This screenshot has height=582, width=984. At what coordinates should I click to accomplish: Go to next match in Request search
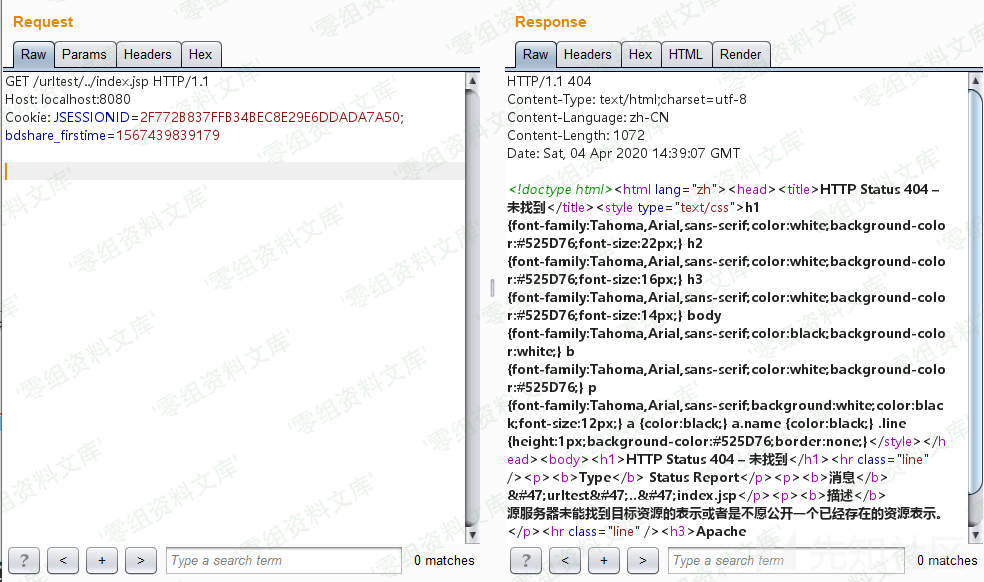pyautogui.click(x=141, y=561)
